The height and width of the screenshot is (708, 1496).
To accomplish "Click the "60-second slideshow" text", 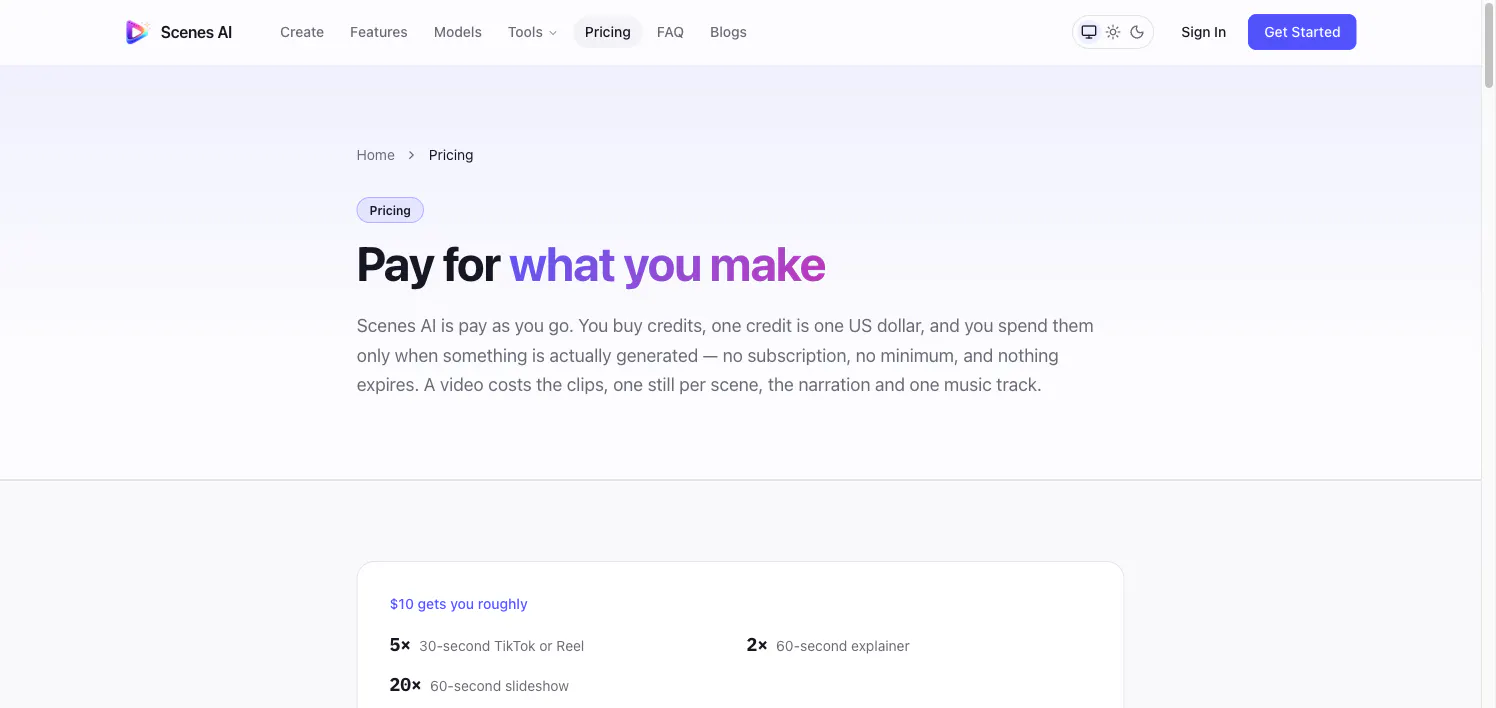I will [x=499, y=686].
